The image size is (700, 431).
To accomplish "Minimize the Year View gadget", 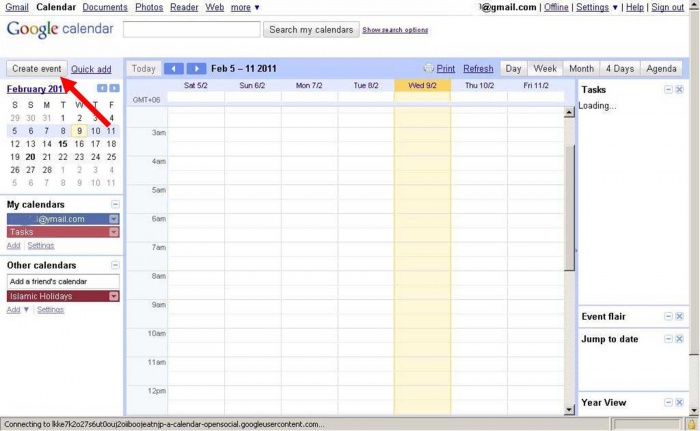I will pos(668,402).
